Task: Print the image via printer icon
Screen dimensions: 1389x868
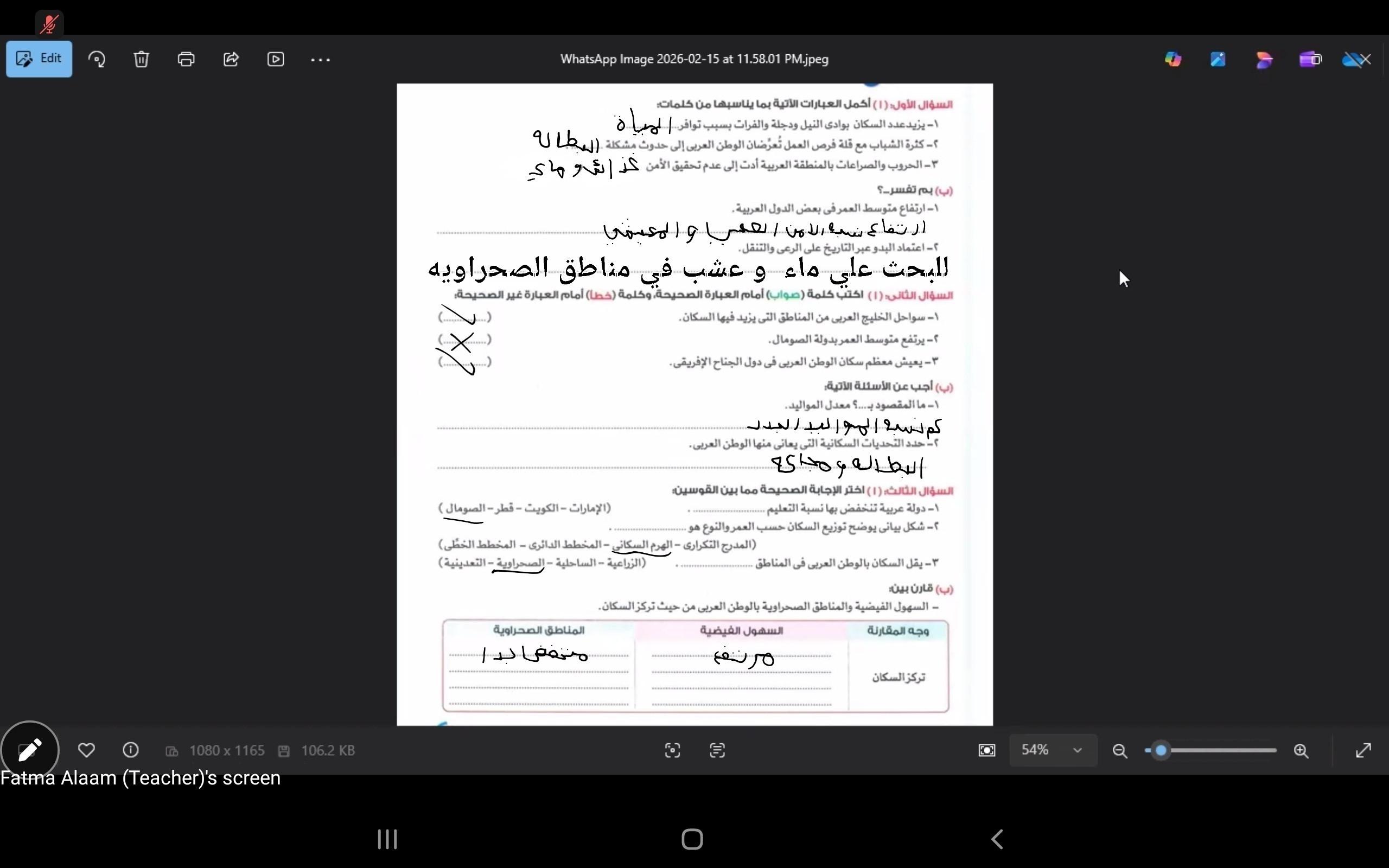Action: point(186,59)
